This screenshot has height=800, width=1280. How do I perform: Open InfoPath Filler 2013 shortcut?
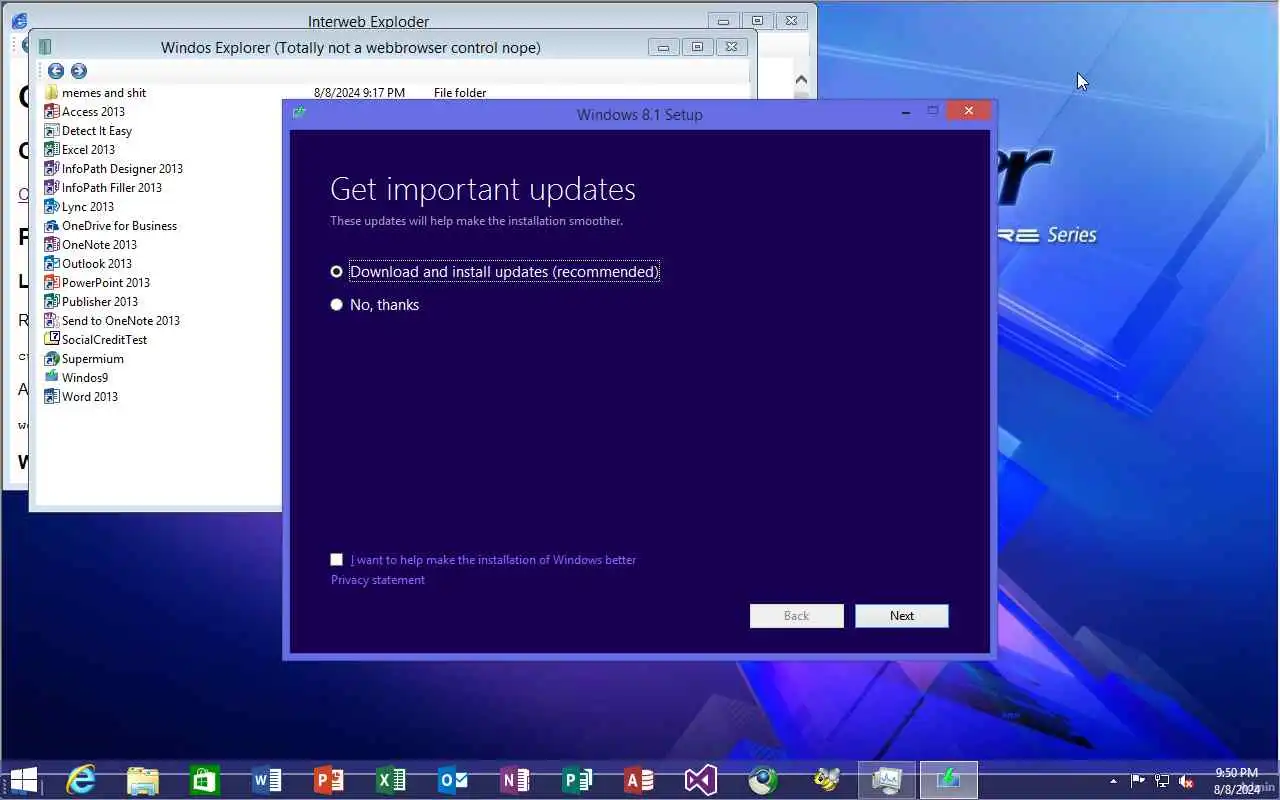click(103, 188)
